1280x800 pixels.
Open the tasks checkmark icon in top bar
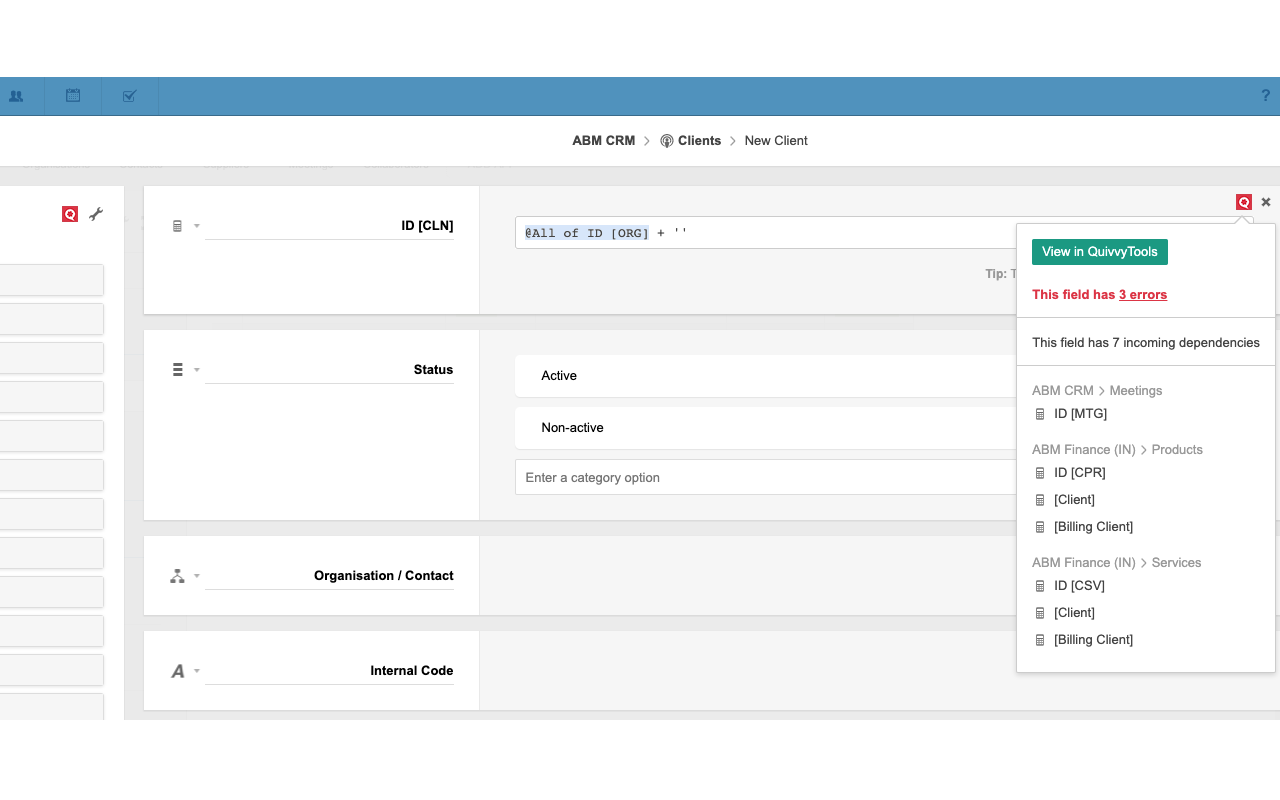(x=129, y=96)
